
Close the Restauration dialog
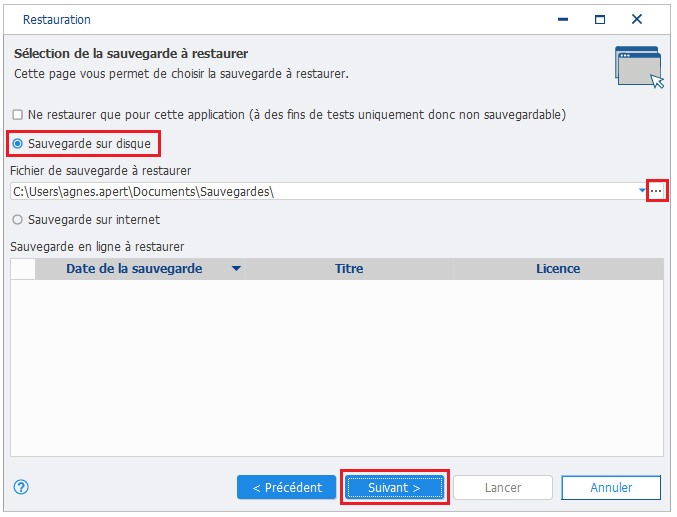[x=637, y=19]
